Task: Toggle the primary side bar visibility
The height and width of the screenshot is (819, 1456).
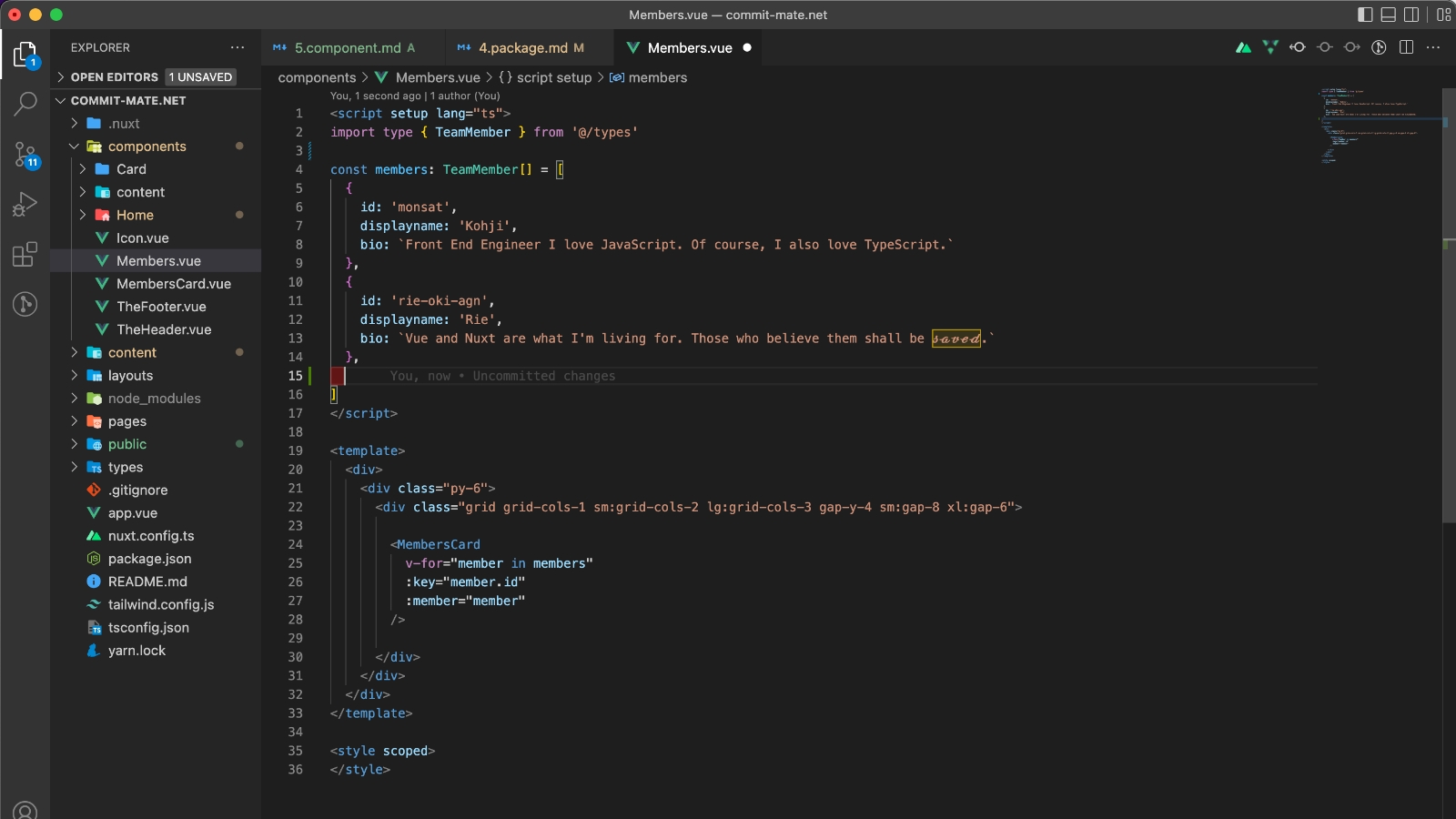Action: coord(1365,15)
